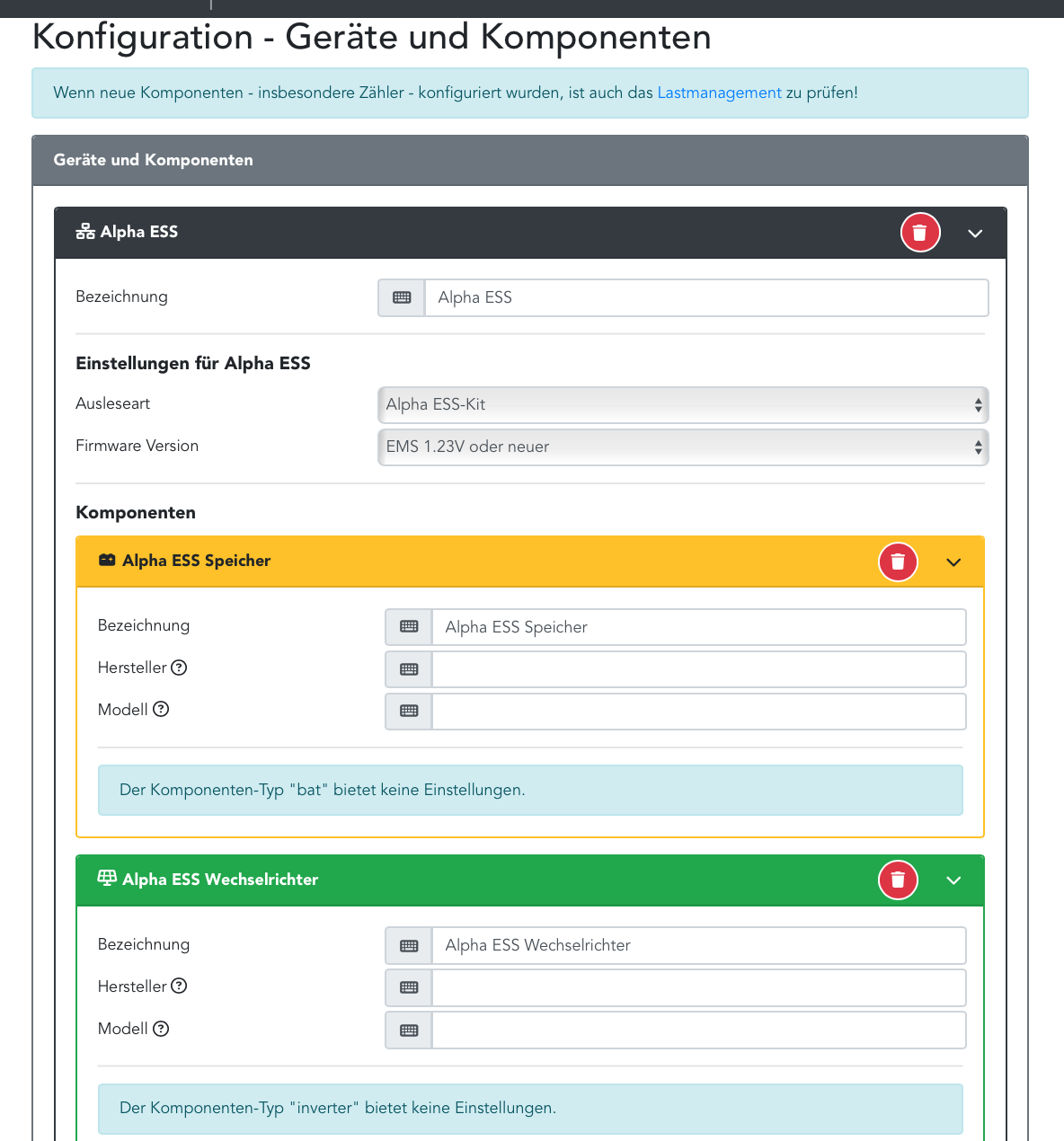Click the solar panel icon in Wechselrichter header
Screen dimensions: 1064x1141
(107, 878)
